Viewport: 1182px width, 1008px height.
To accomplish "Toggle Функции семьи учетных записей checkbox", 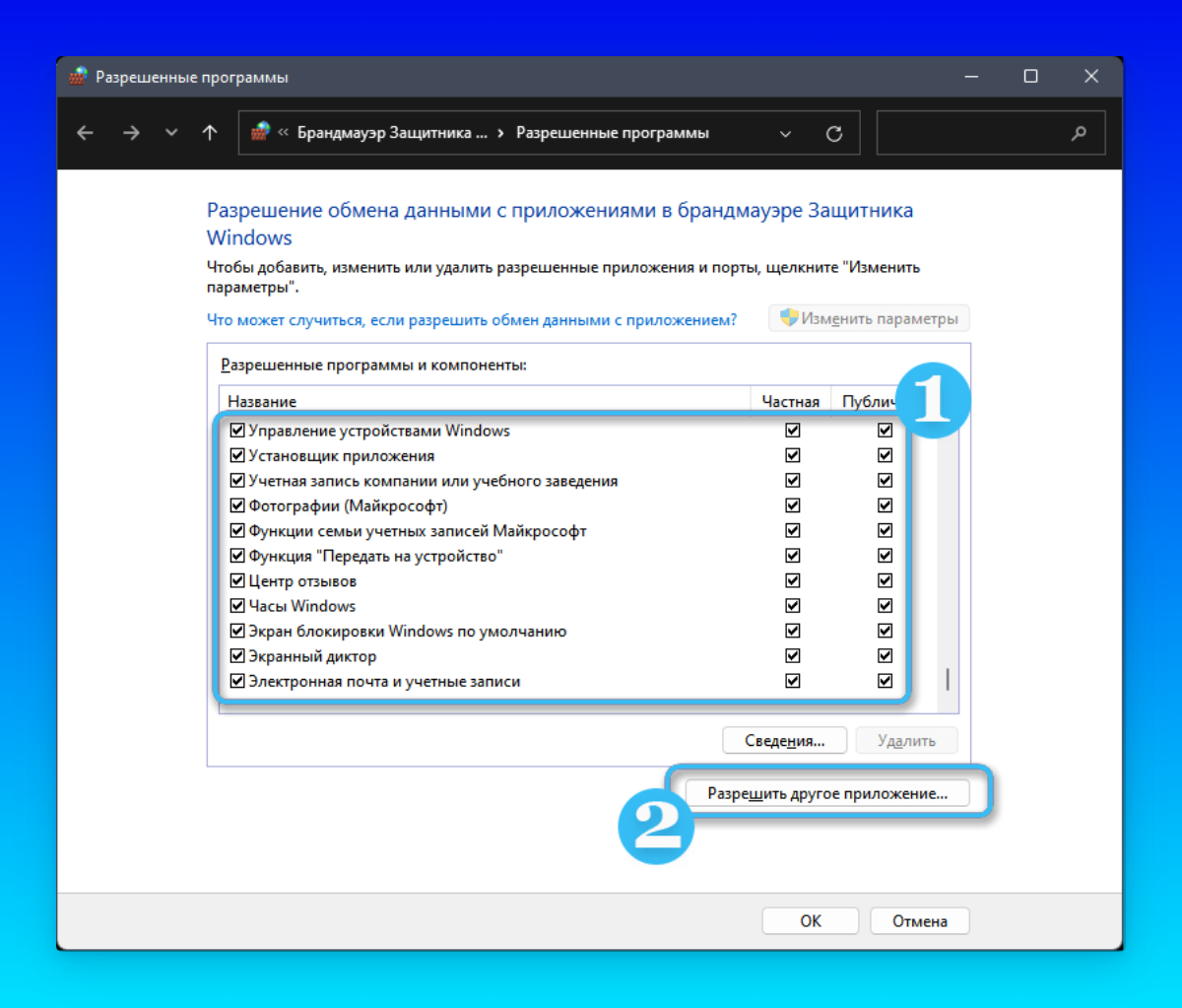I will [x=236, y=531].
